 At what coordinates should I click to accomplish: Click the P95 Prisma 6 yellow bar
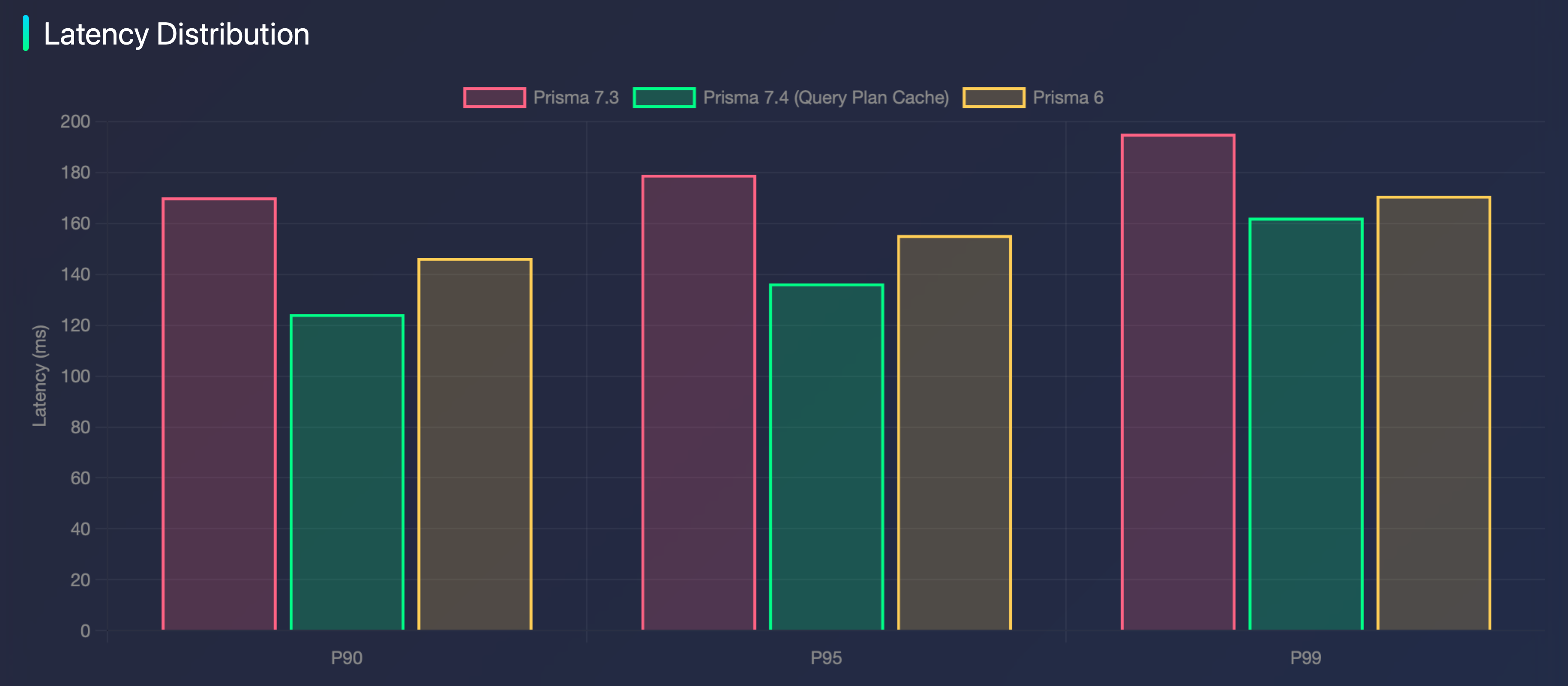(x=955, y=432)
